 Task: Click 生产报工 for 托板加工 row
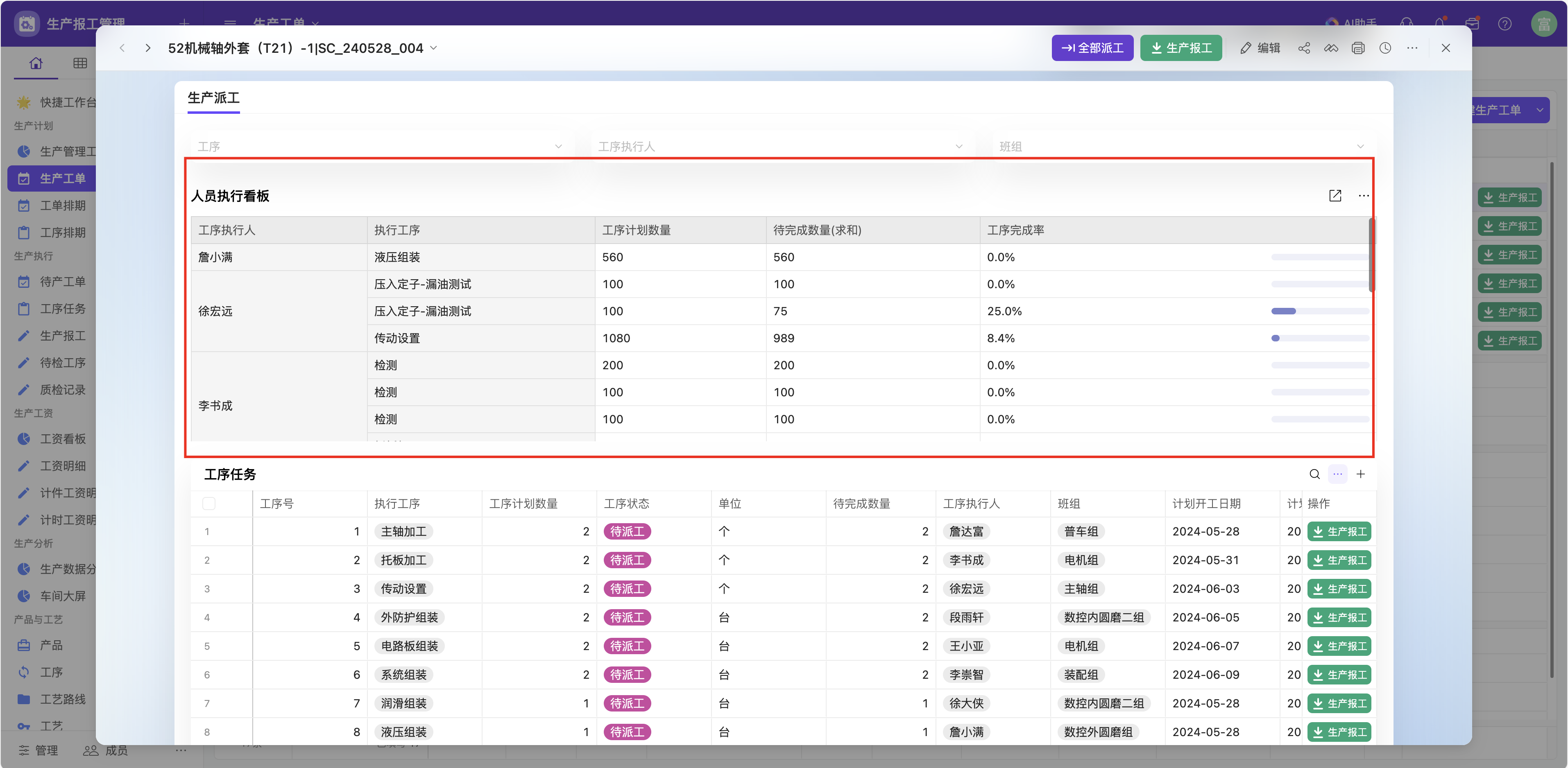click(x=1339, y=560)
